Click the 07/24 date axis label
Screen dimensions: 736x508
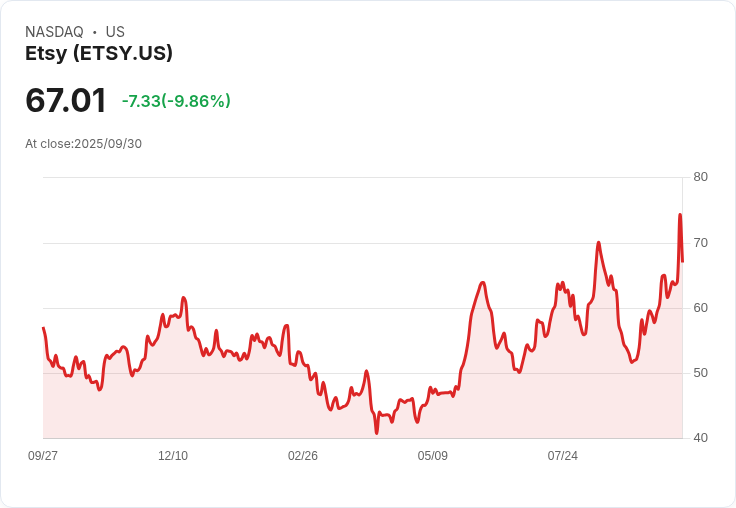[x=563, y=456]
